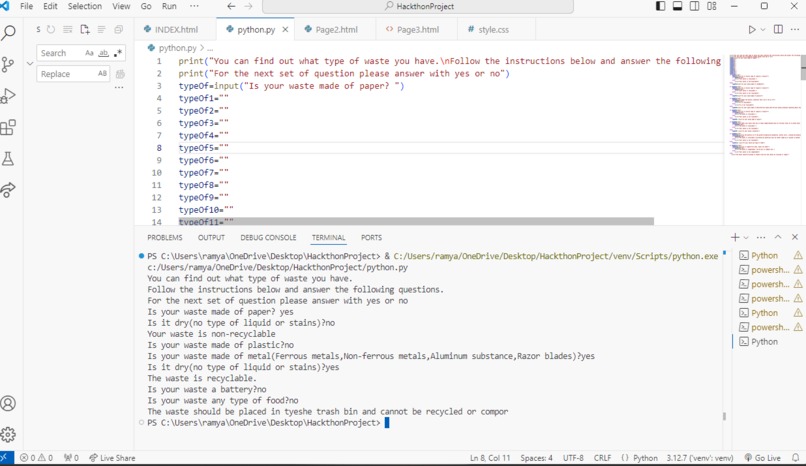The height and width of the screenshot is (466, 806).
Task: Toggle primary side bar visibility
Action: click(661, 6)
